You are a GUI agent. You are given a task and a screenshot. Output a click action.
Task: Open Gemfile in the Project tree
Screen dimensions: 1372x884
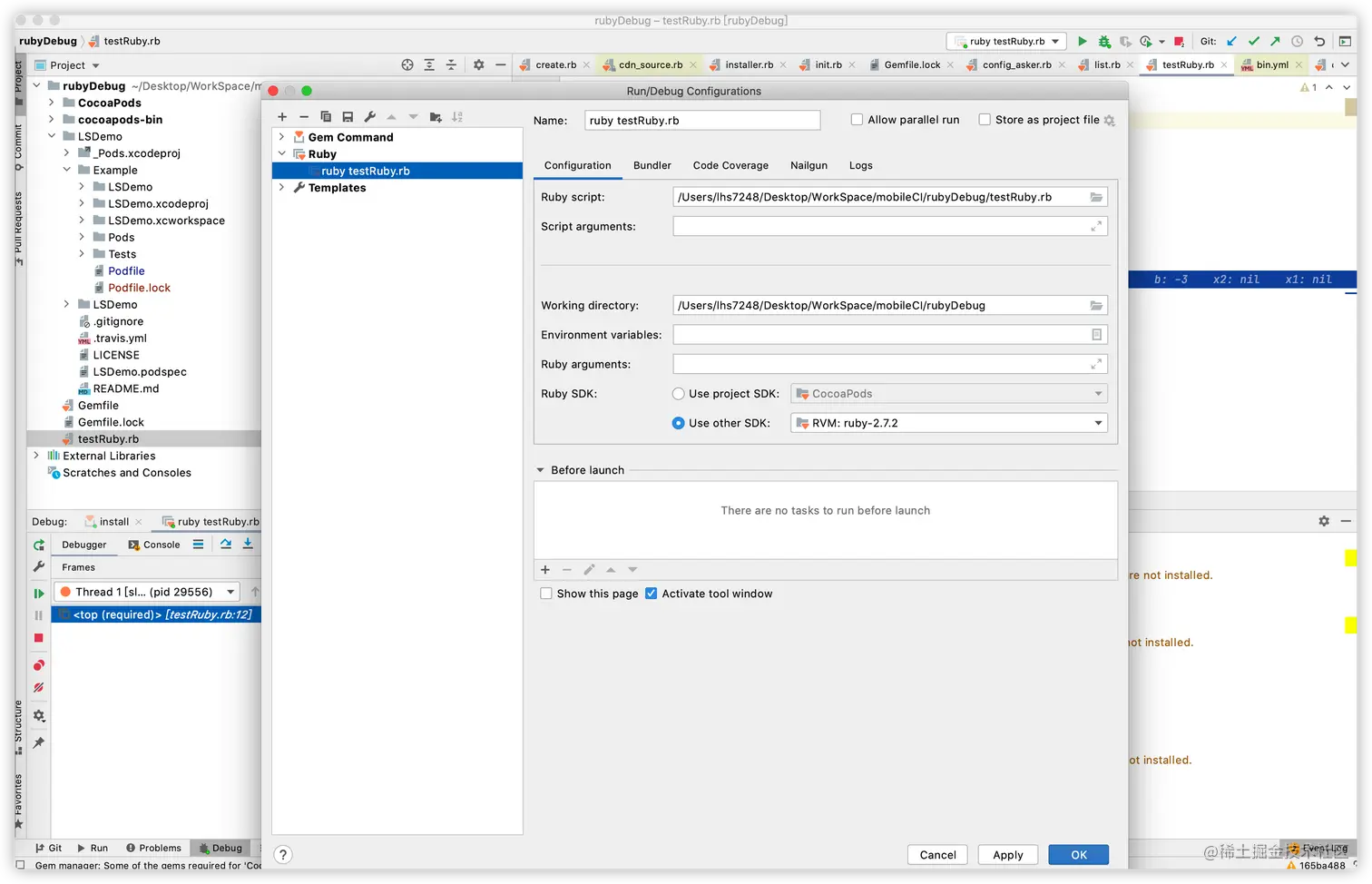(x=98, y=406)
